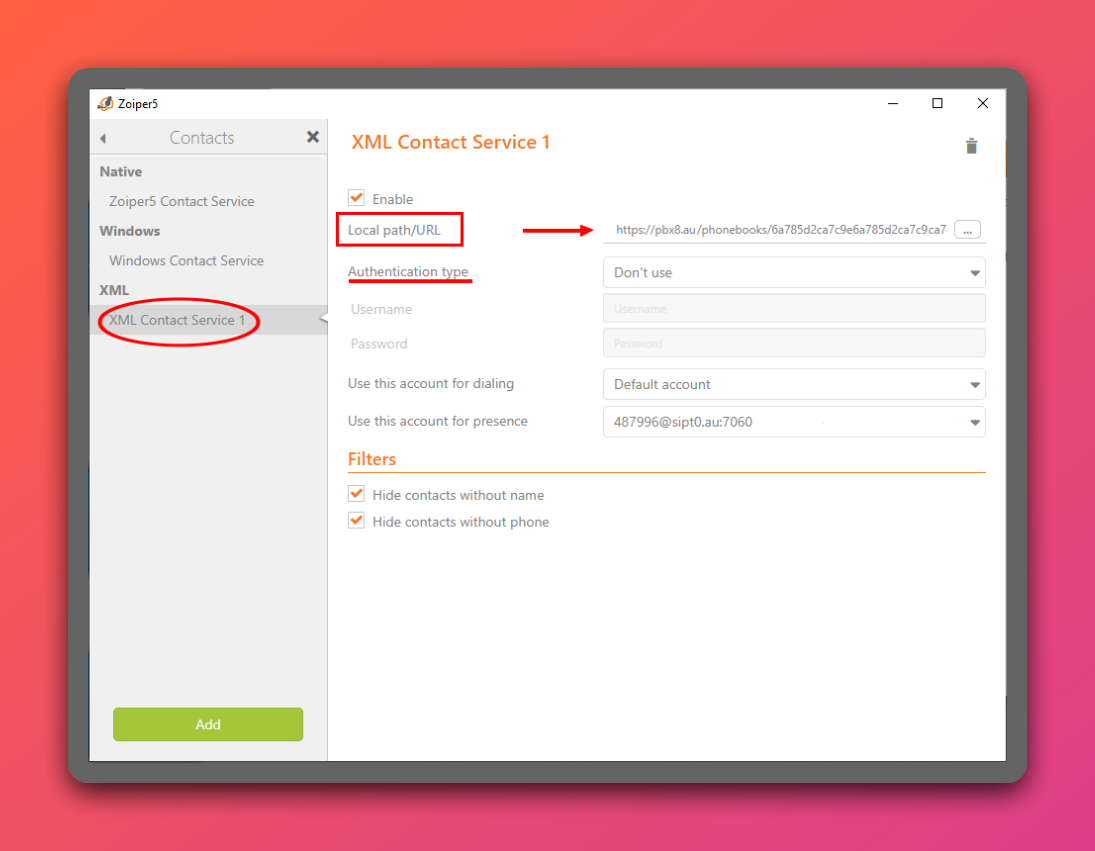This screenshot has width=1095, height=851.
Task: Click the Add button
Action: 208,724
